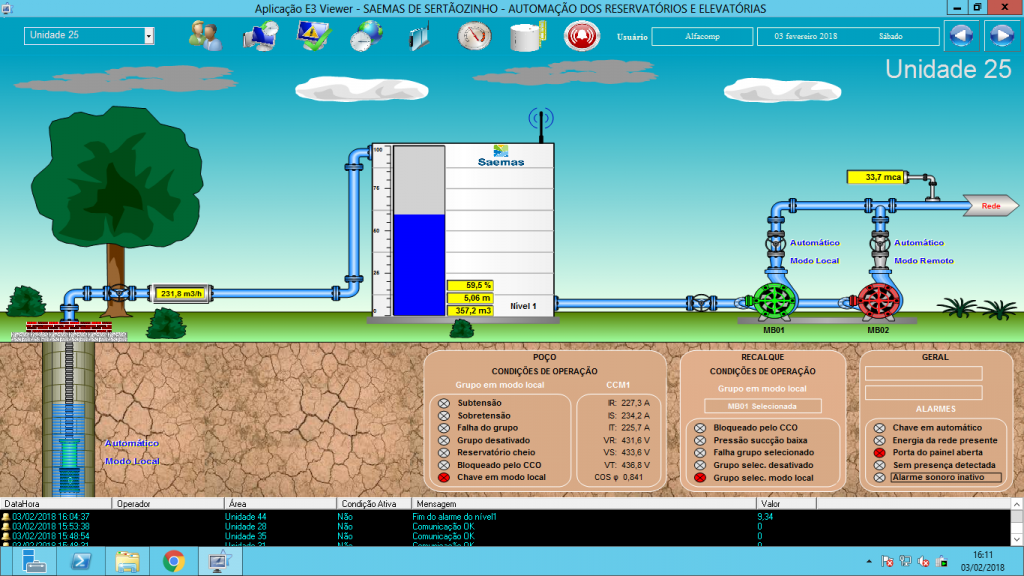Click the Porta do painel aberta indicator
This screenshot has height=576, width=1024.
pyautogui.click(x=879, y=452)
